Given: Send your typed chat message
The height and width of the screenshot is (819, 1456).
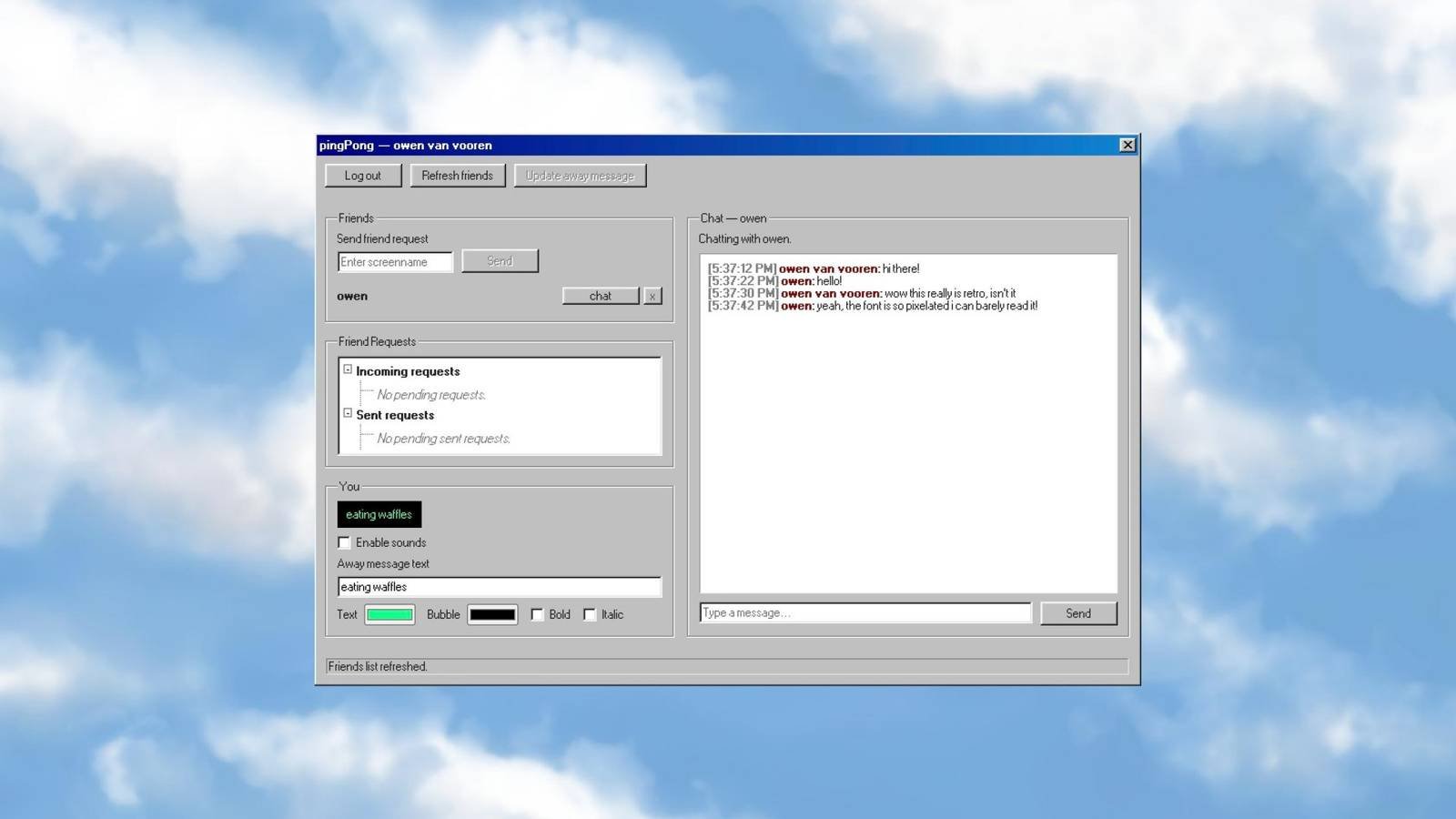Looking at the screenshot, I should (1077, 612).
